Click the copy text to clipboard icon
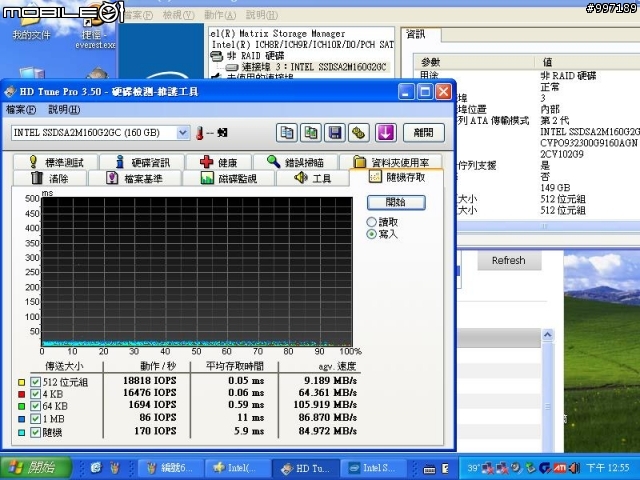 click(287, 133)
